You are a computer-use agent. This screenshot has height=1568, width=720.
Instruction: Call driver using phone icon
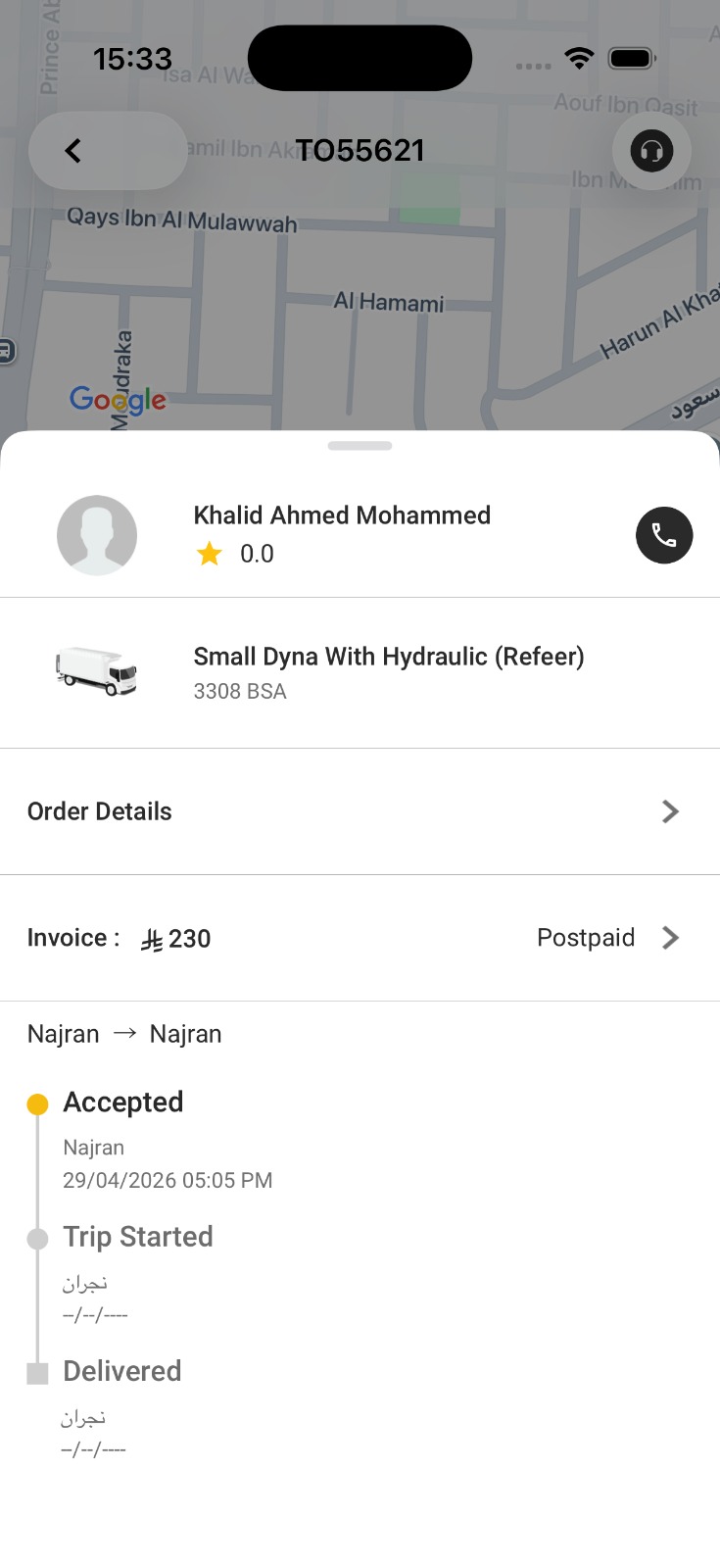664,535
